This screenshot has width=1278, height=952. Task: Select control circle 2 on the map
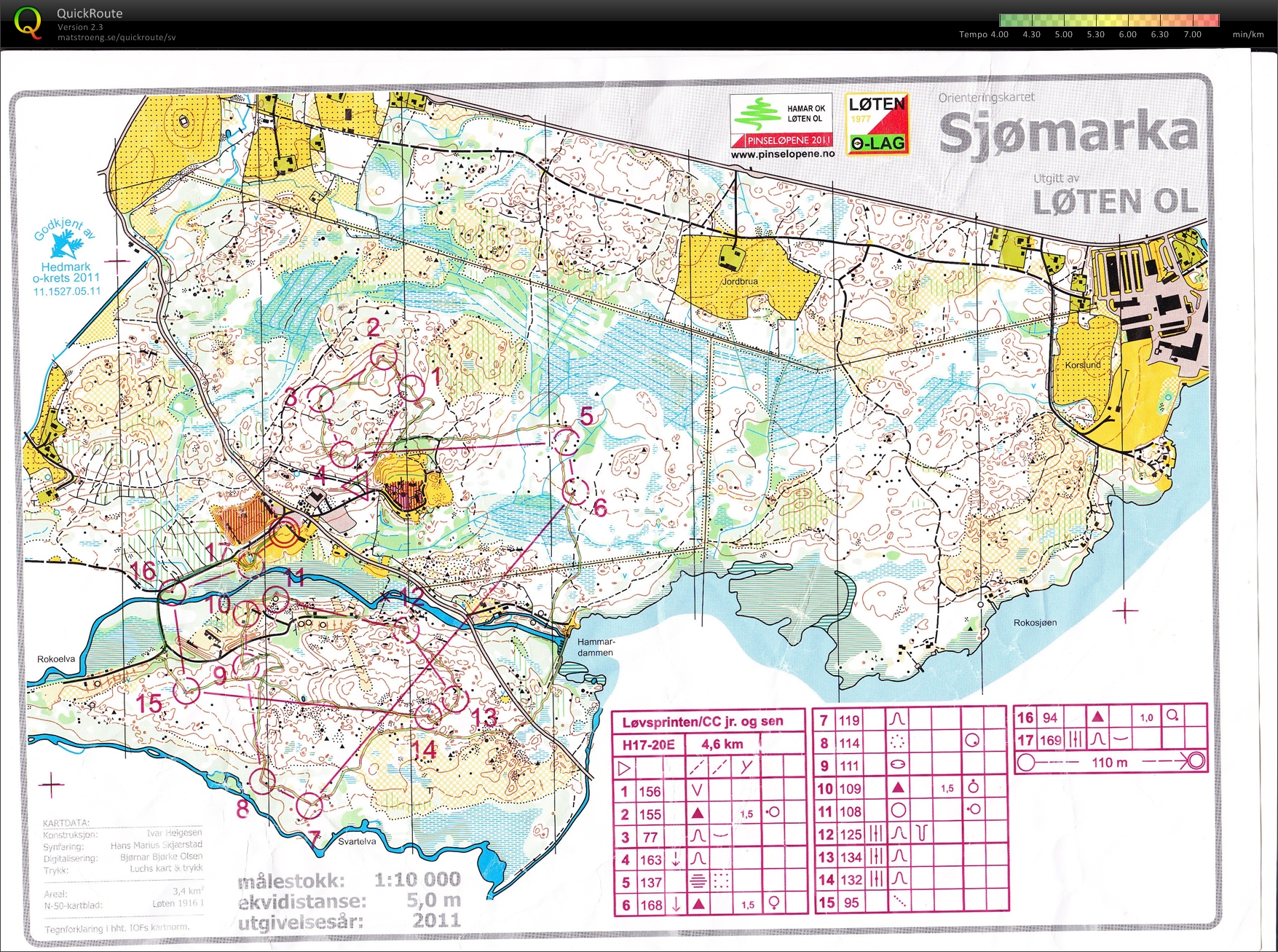(x=384, y=356)
